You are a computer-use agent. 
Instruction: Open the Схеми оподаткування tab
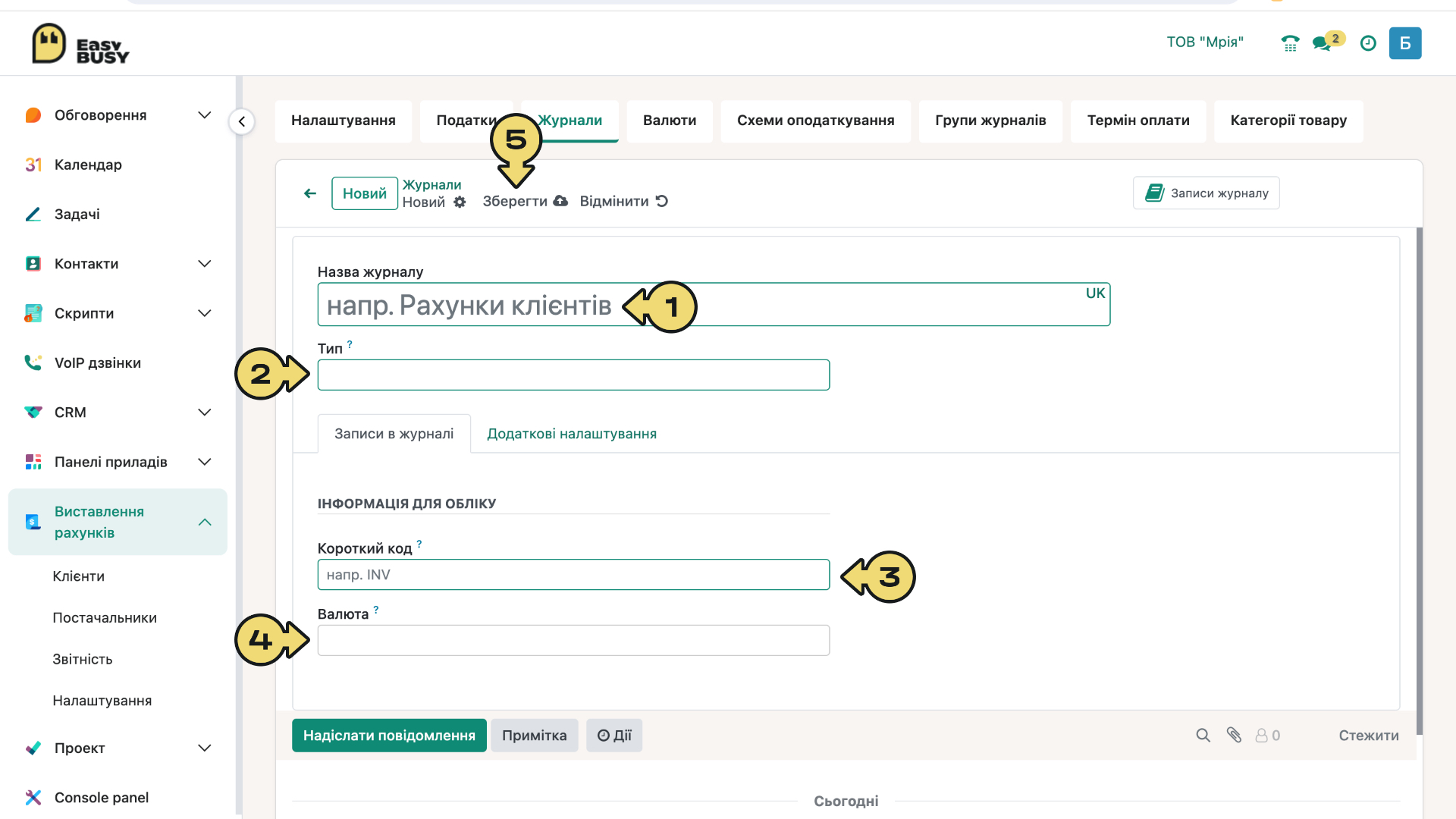[816, 121]
